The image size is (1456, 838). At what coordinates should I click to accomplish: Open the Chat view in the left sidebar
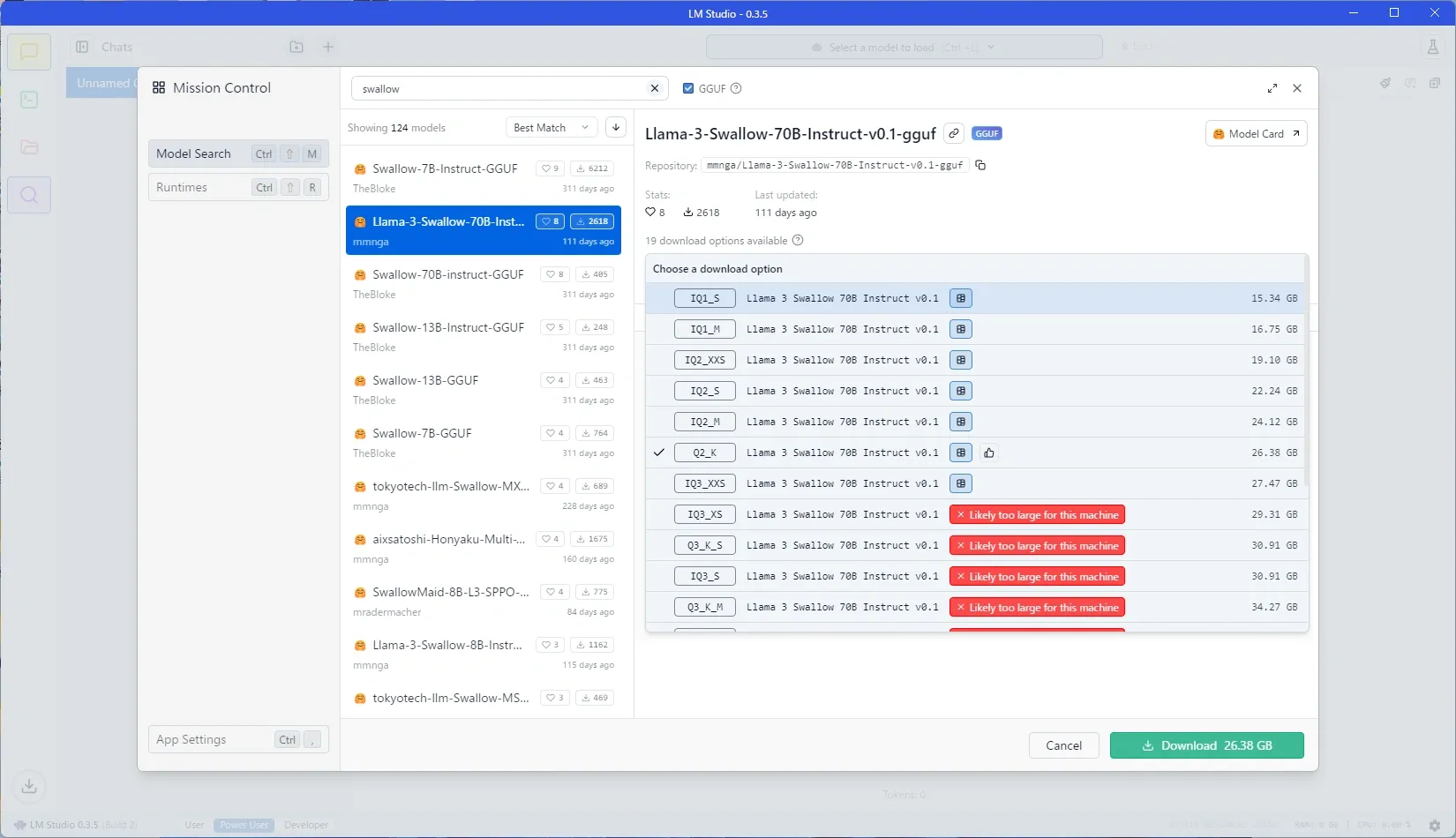29,52
